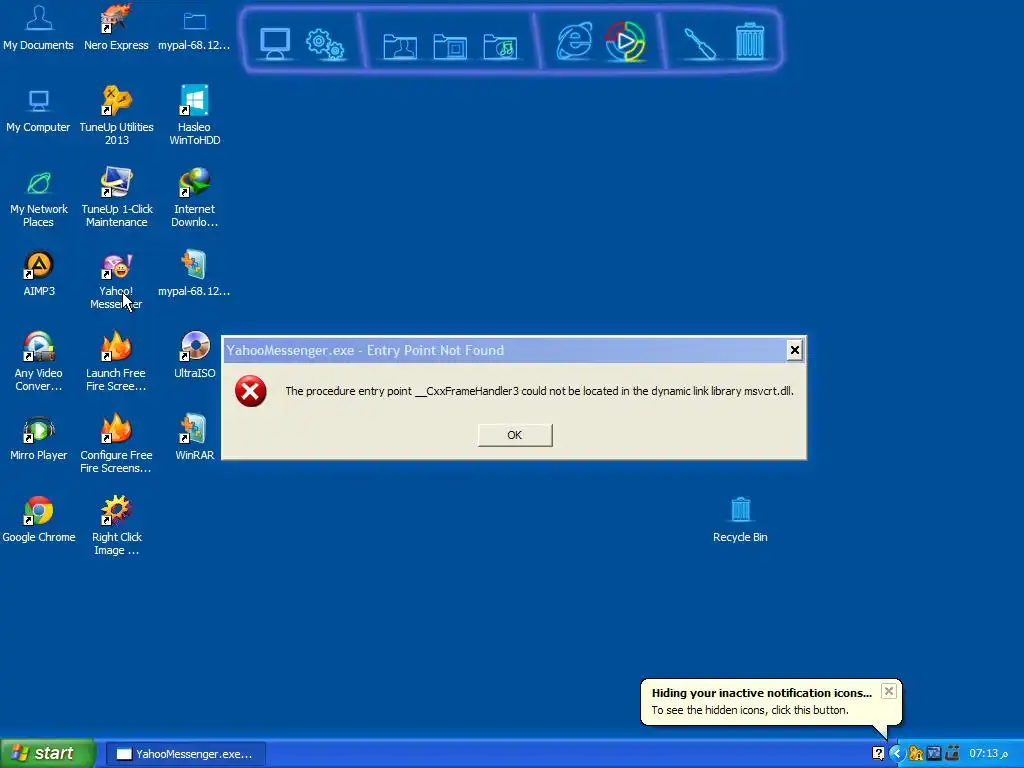Select the WinRAR desktop shortcut
Viewport: 1024px width, 768px height.
coord(194,439)
